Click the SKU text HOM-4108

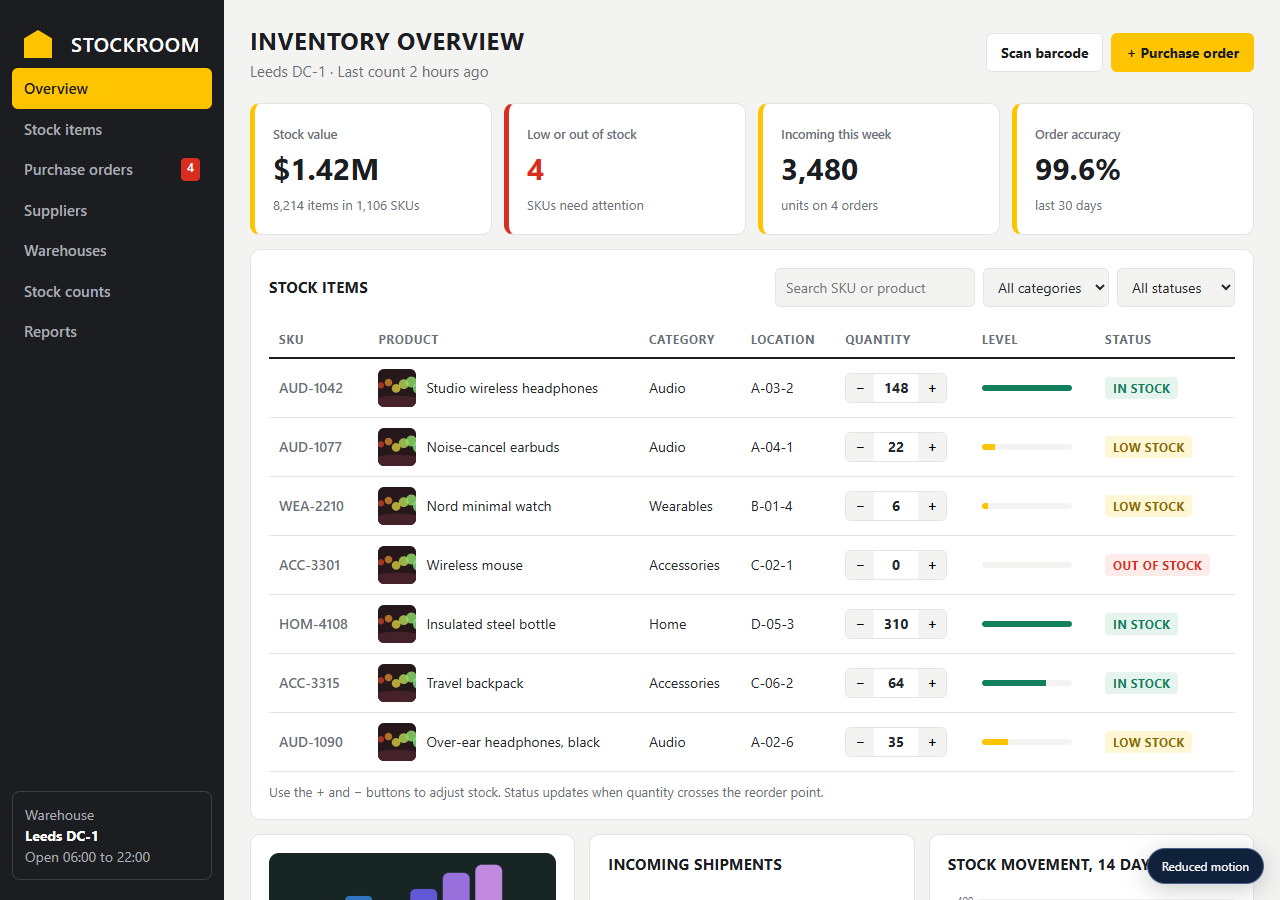313,624
